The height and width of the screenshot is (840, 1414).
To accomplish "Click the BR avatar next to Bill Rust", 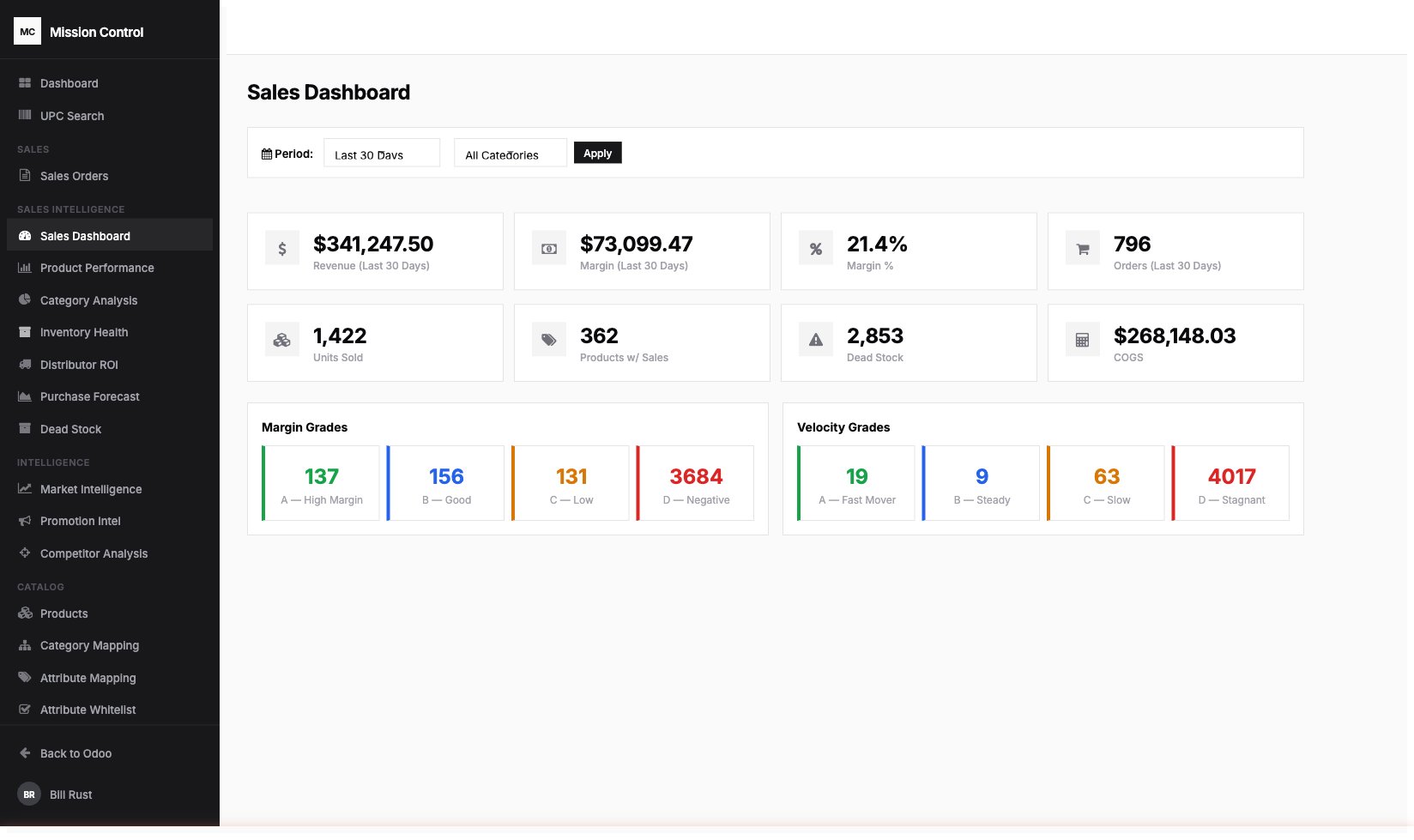I will click(x=28, y=794).
